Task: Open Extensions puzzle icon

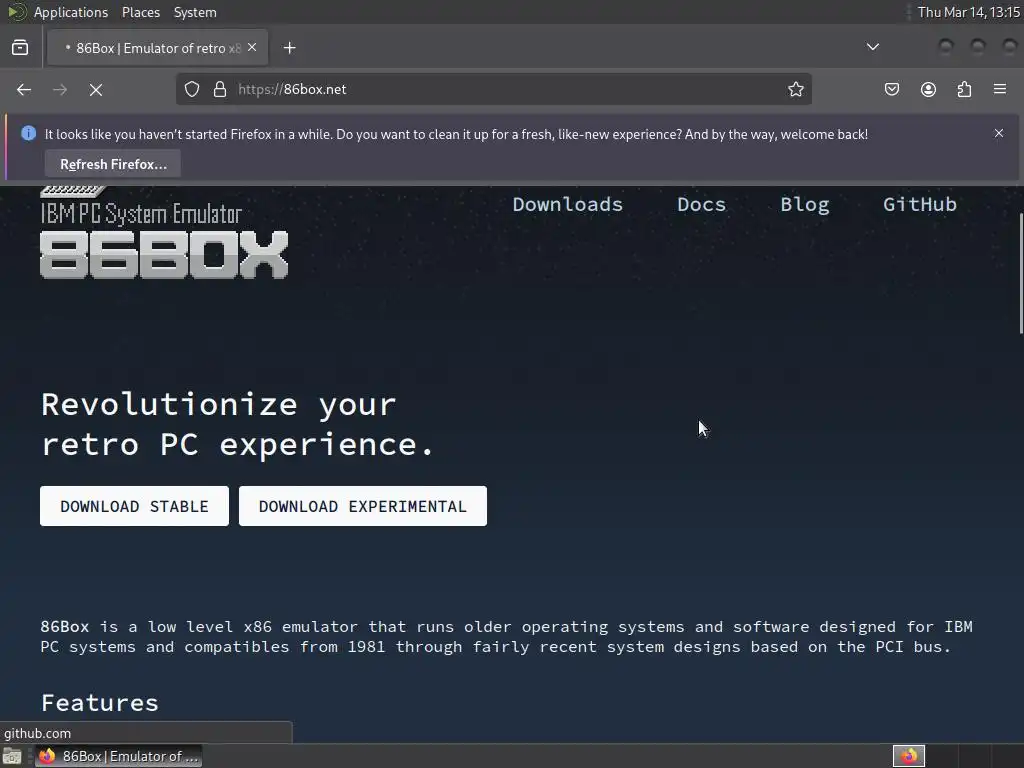Action: point(964,89)
